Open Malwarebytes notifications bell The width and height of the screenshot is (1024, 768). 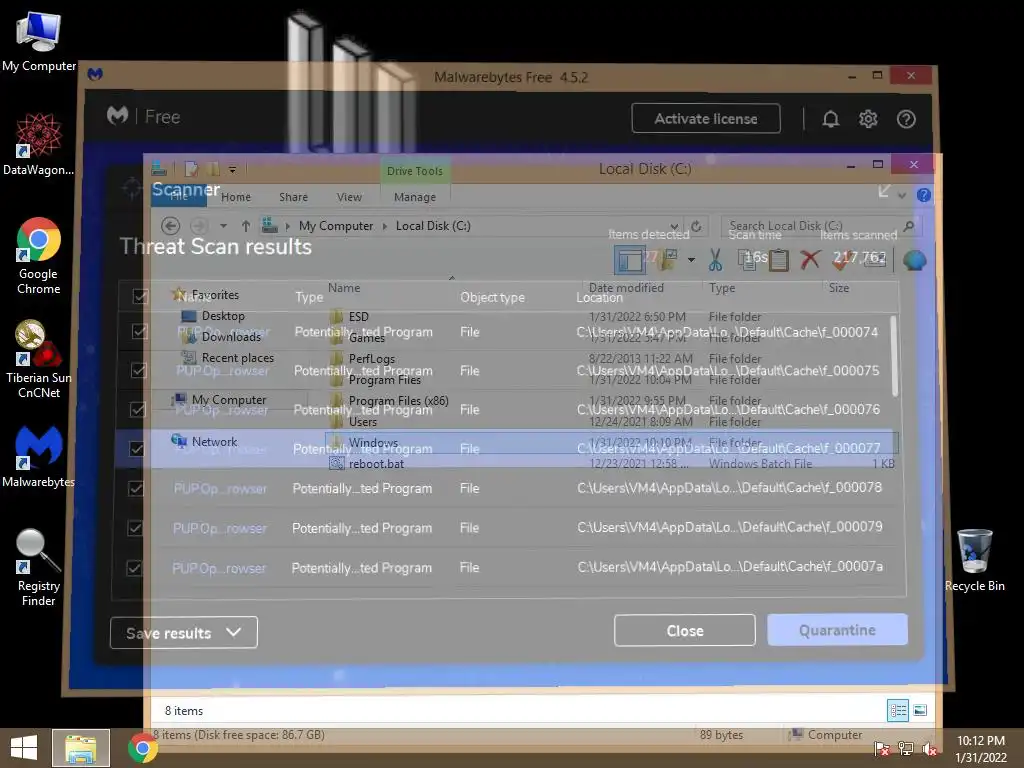coord(830,119)
